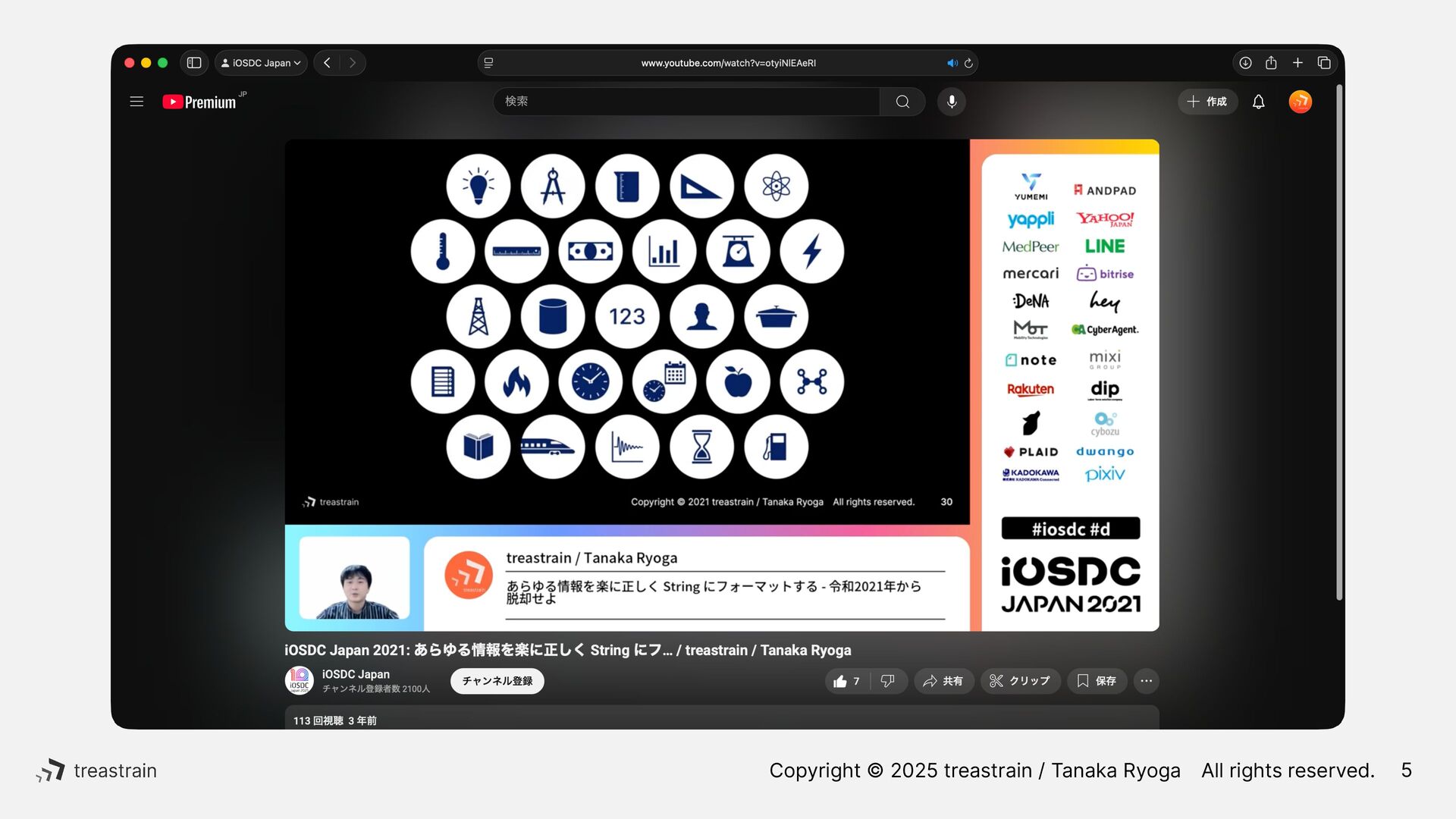Minimize the window with the yellow button
The width and height of the screenshot is (1456, 819).
[146, 63]
